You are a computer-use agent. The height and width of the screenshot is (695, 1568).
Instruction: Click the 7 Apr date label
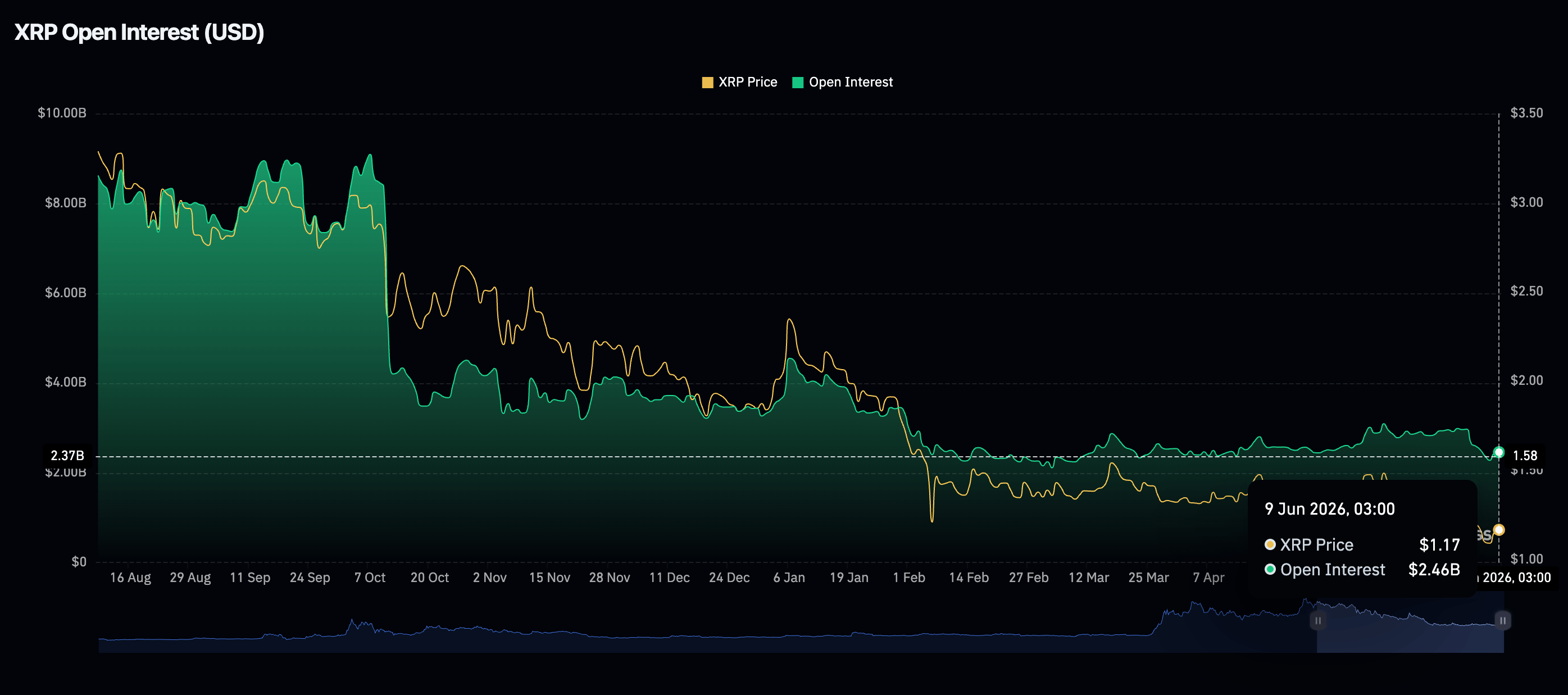pyautogui.click(x=1208, y=578)
